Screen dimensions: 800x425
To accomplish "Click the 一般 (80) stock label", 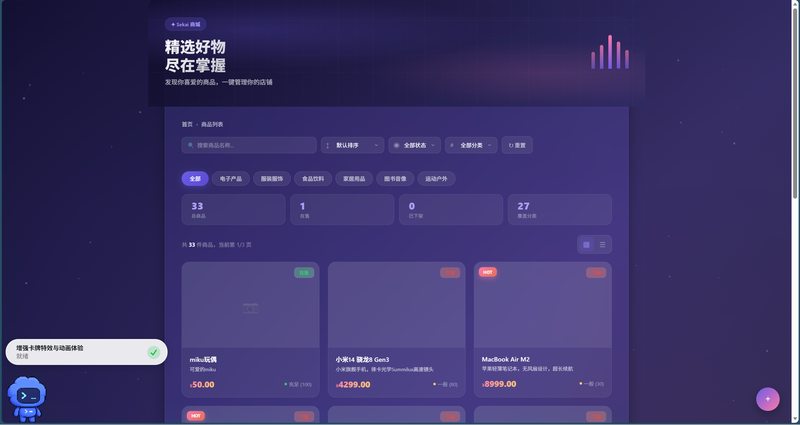I will pyautogui.click(x=445, y=384).
